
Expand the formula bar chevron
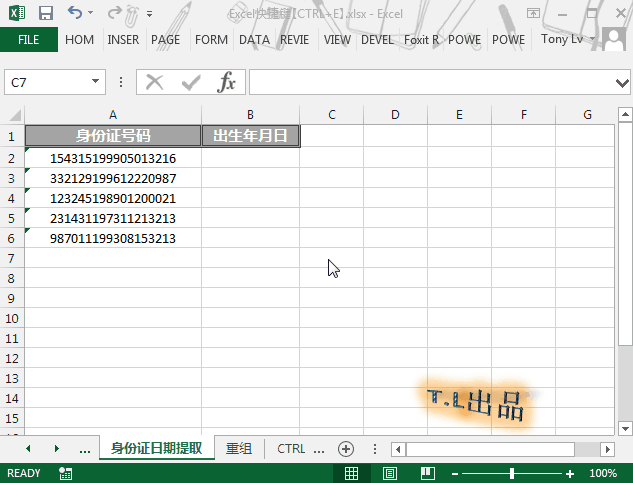tap(622, 83)
